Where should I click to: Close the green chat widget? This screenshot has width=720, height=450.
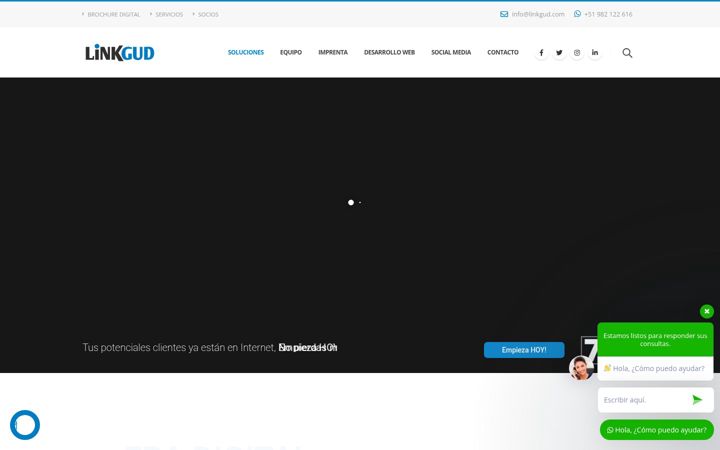(x=707, y=311)
